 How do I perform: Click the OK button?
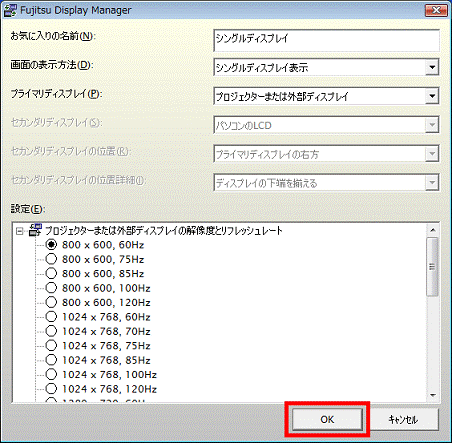tap(327, 419)
